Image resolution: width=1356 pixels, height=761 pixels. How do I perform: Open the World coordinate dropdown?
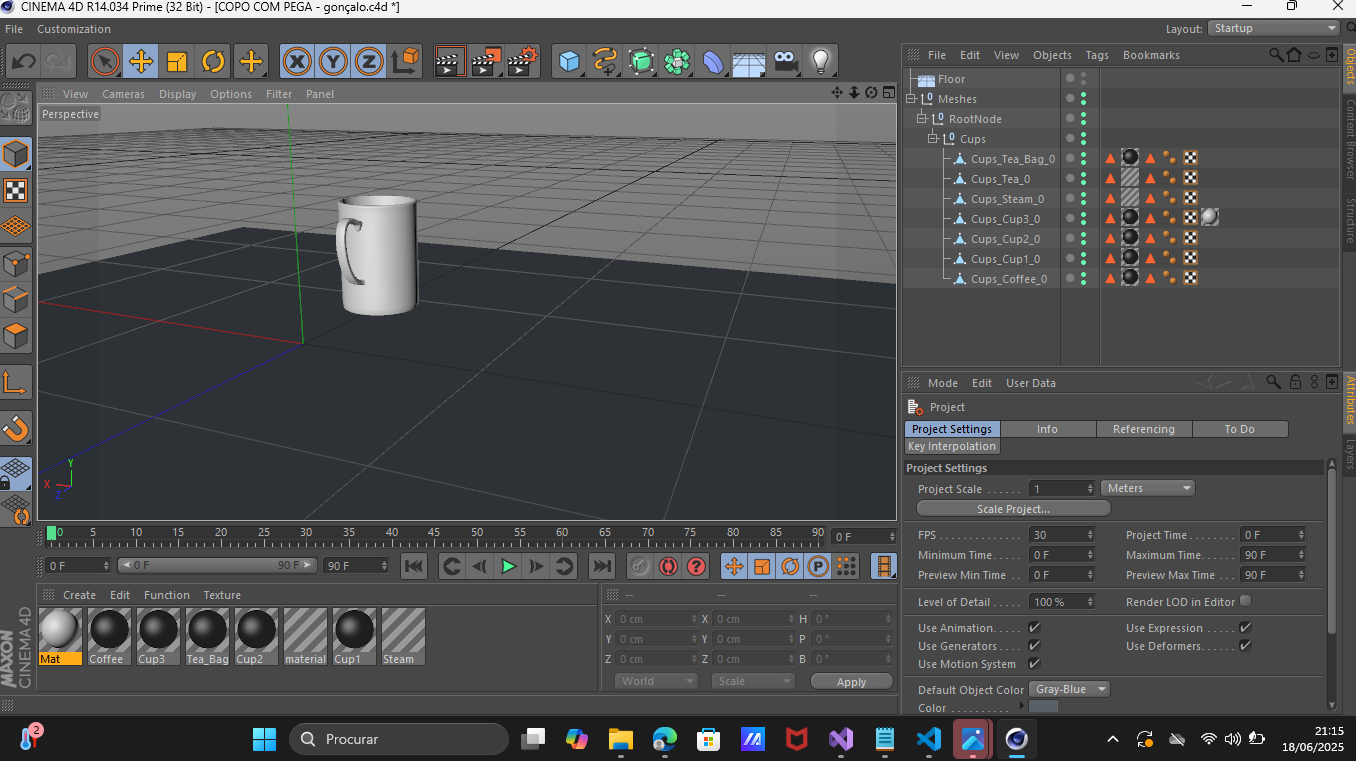[655, 681]
